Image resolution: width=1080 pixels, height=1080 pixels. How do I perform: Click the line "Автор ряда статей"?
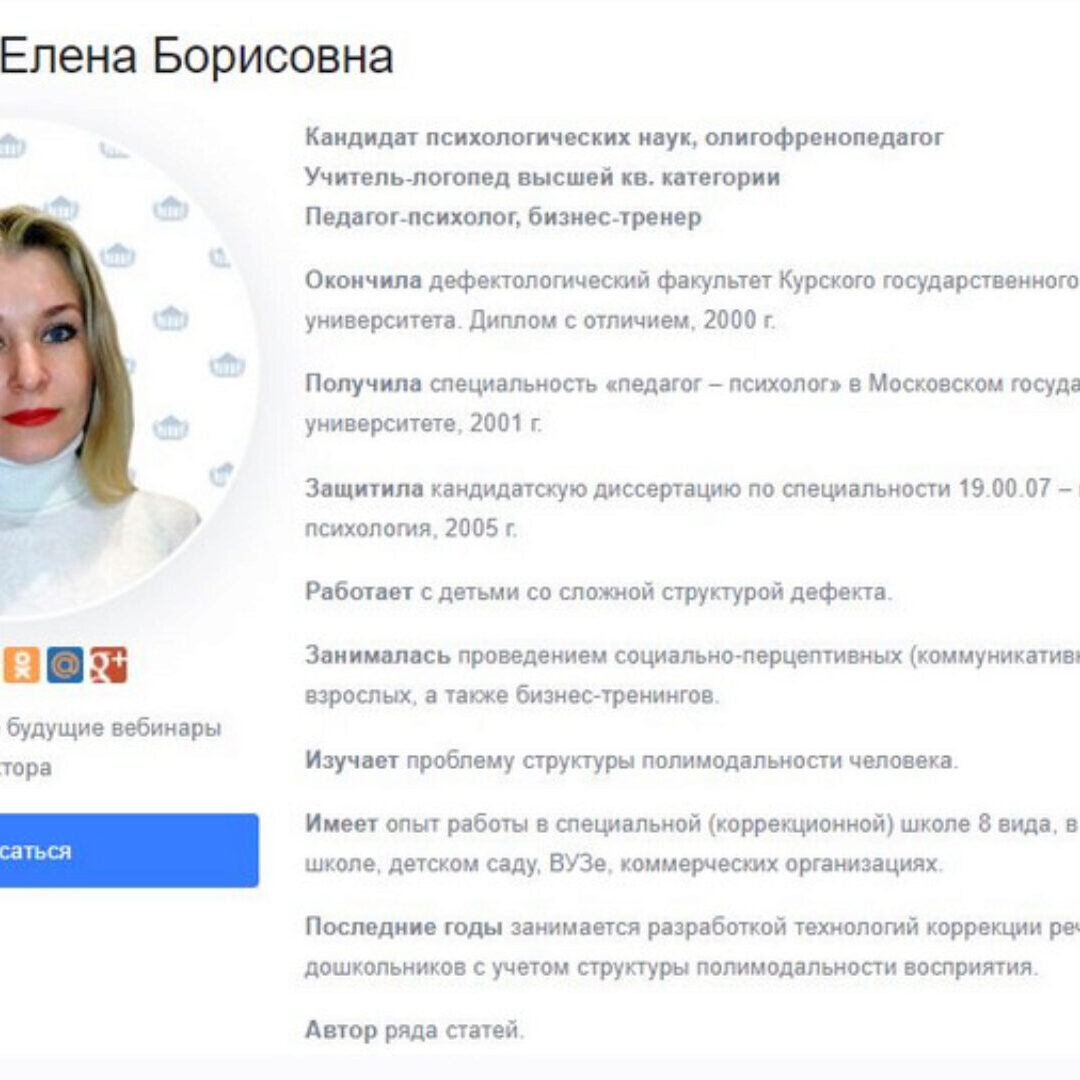(415, 1030)
